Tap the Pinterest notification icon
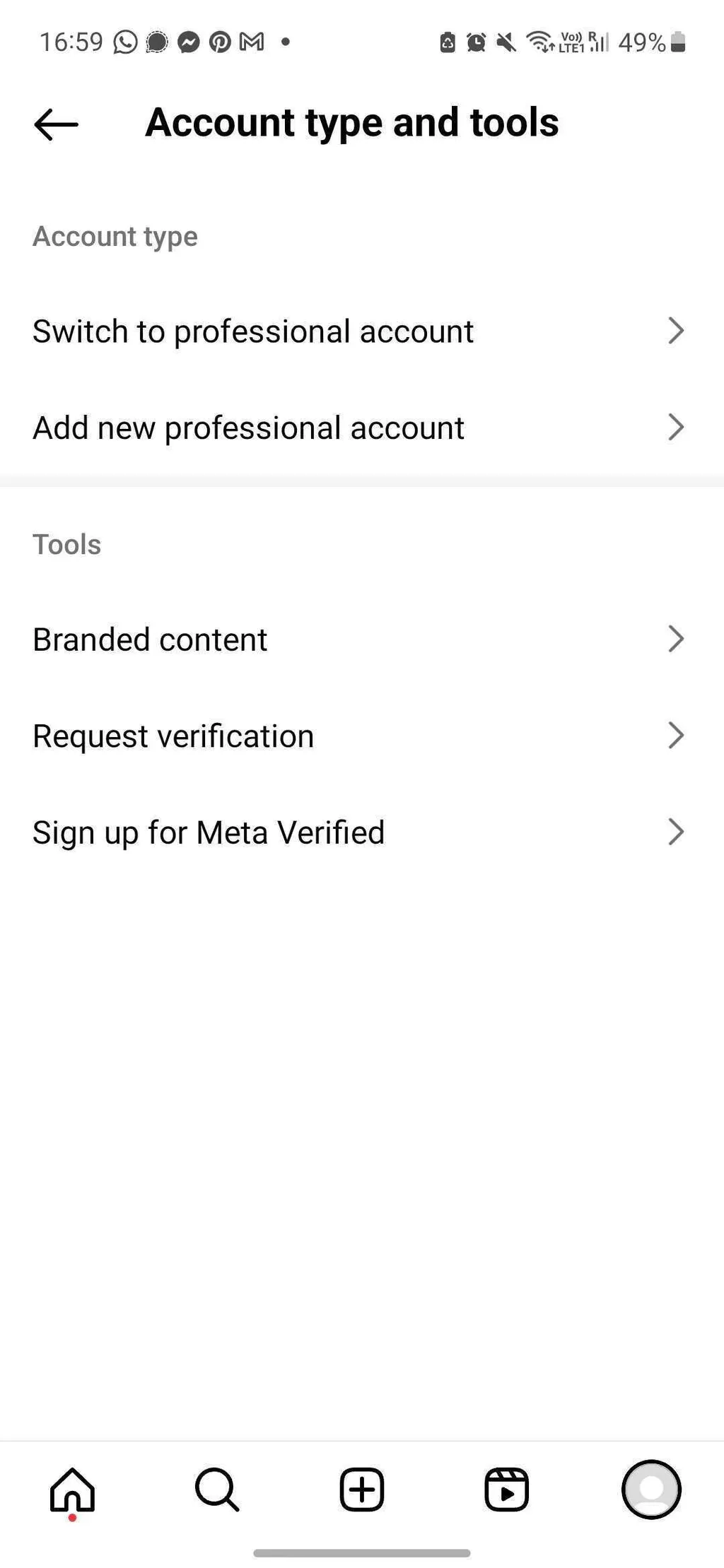Screen dimensions: 724x1568 click(x=220, y=42)
